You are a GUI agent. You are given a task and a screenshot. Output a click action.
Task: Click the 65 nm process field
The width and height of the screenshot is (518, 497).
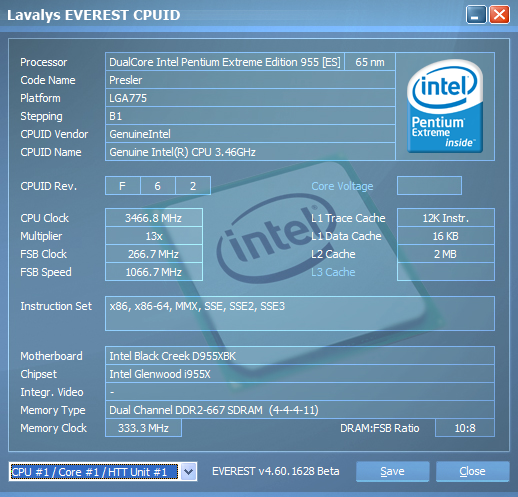(370, 62)
